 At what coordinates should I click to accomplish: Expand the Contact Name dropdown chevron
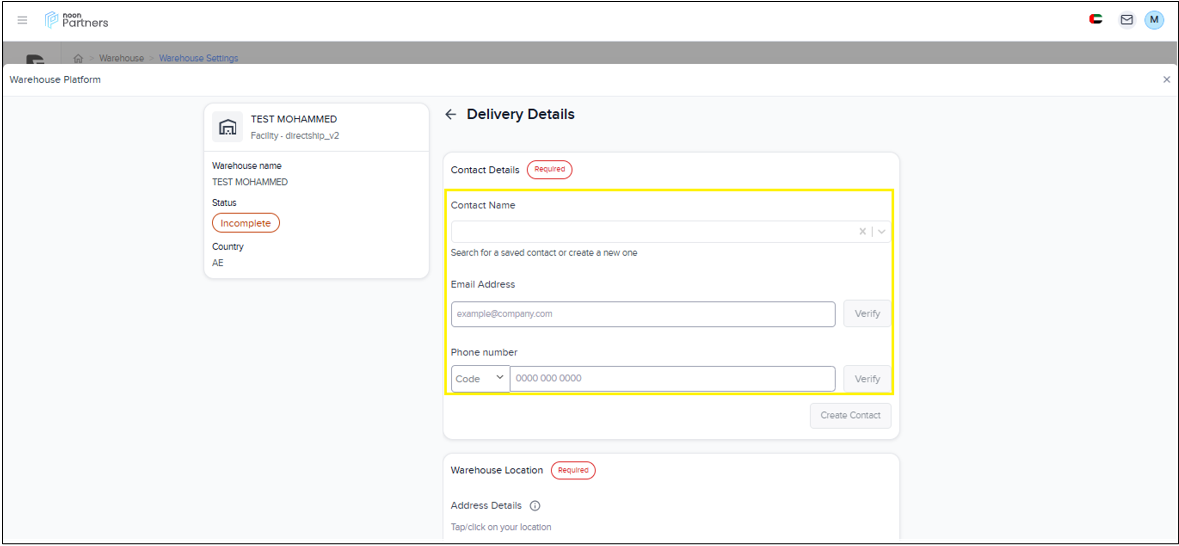click(x=881, y=232)
